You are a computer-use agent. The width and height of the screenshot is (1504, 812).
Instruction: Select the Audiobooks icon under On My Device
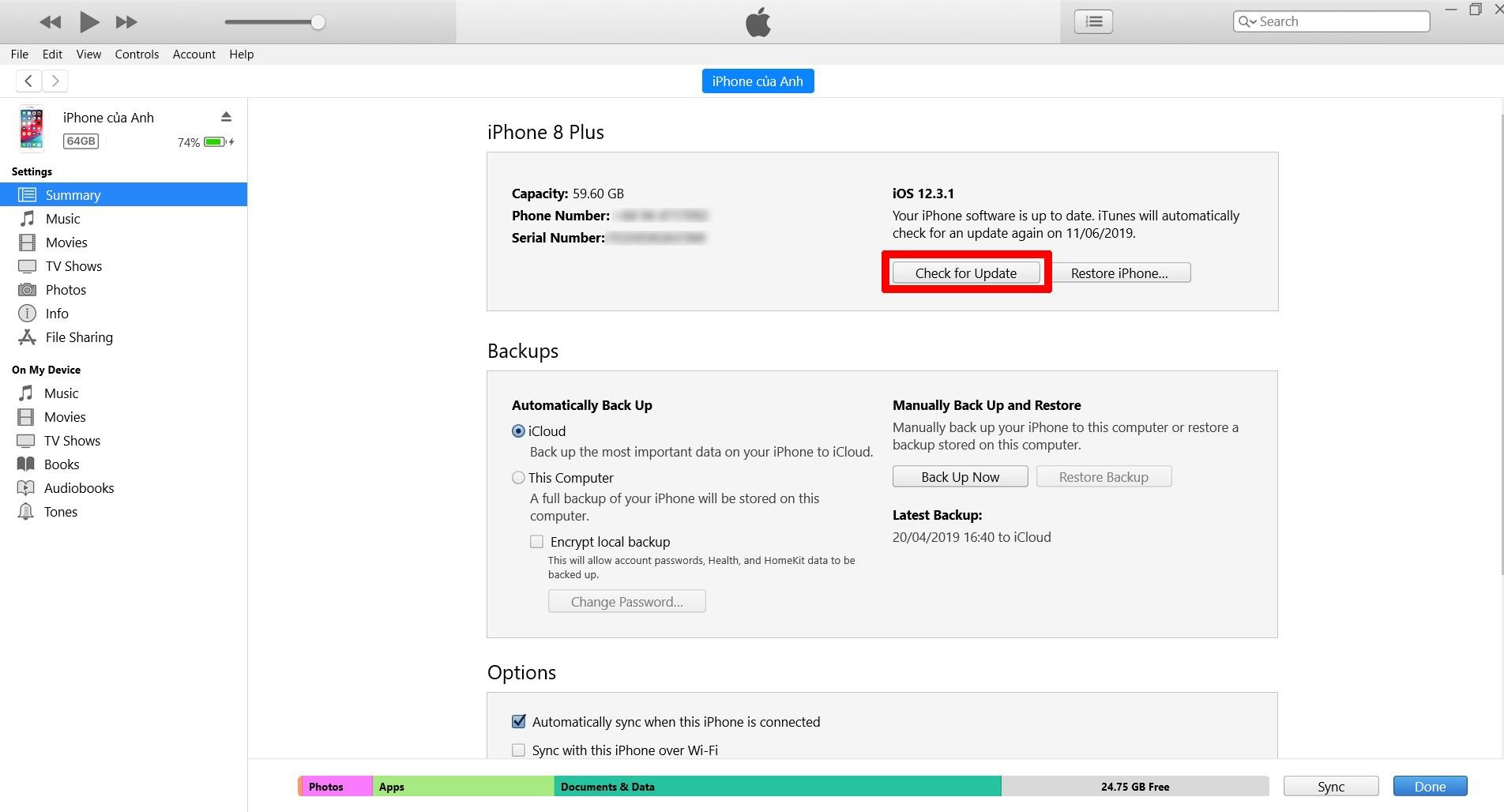tap(26, 487)
